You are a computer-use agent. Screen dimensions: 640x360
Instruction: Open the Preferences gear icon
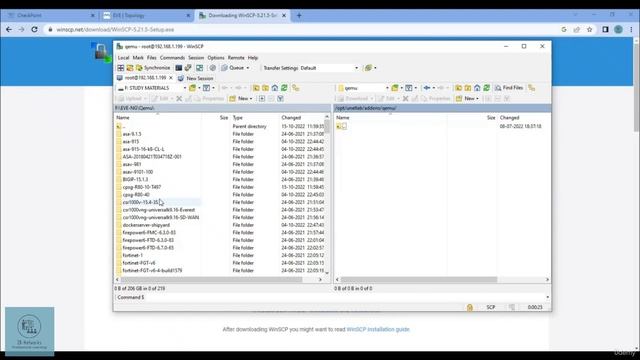tap(213, 68)
